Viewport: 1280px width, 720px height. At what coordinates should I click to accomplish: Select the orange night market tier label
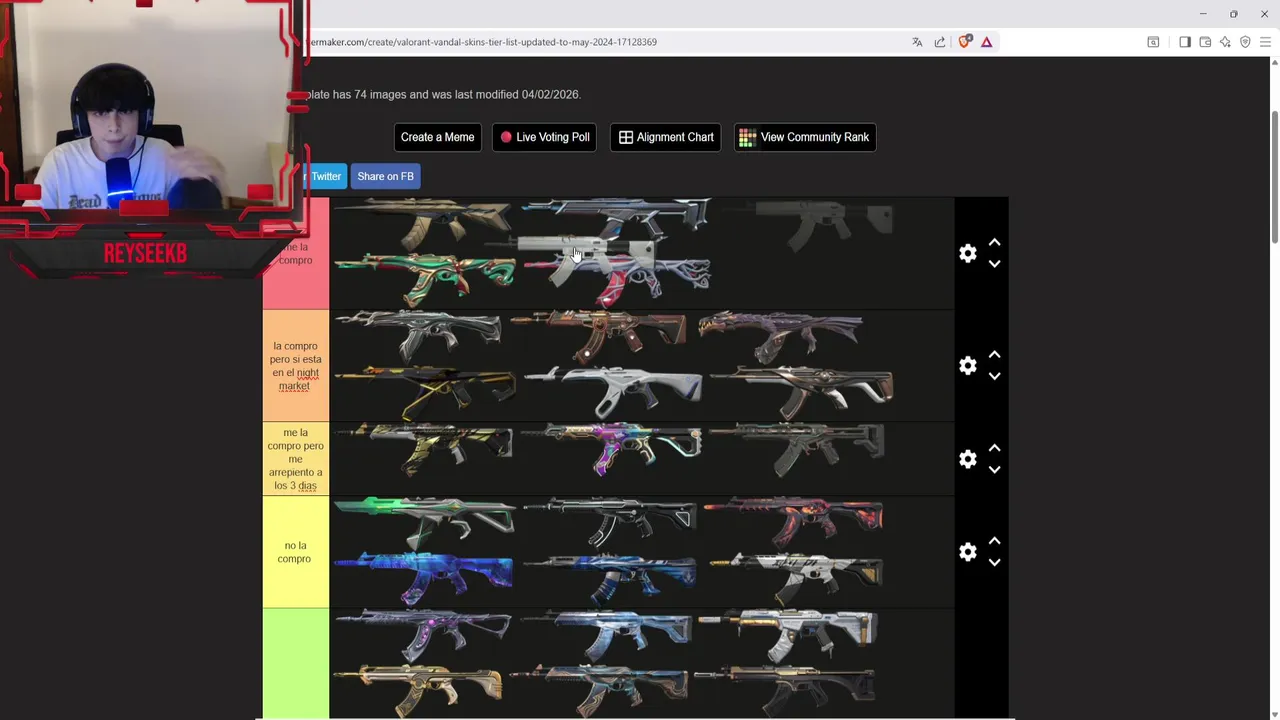coord(296,366)
